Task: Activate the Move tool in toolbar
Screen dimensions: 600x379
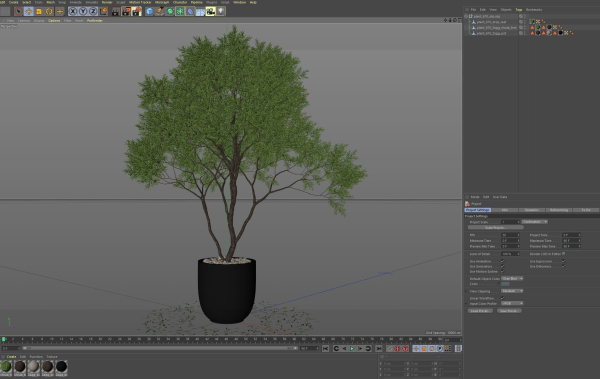Action: (28, 11)
